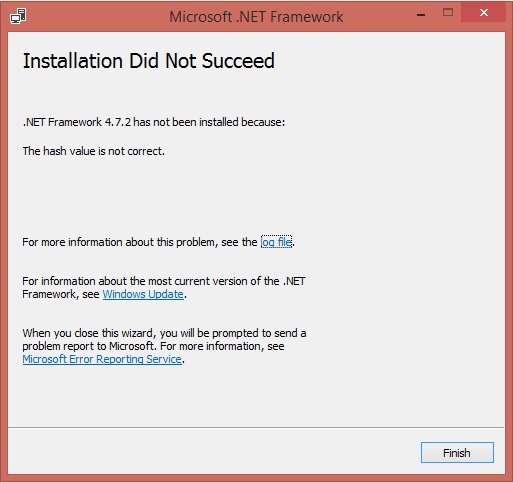Open Microsoft Error Reporting Service link
Image resolution: width=513 pixels, height=482 pixels.
tap(102, 359)
